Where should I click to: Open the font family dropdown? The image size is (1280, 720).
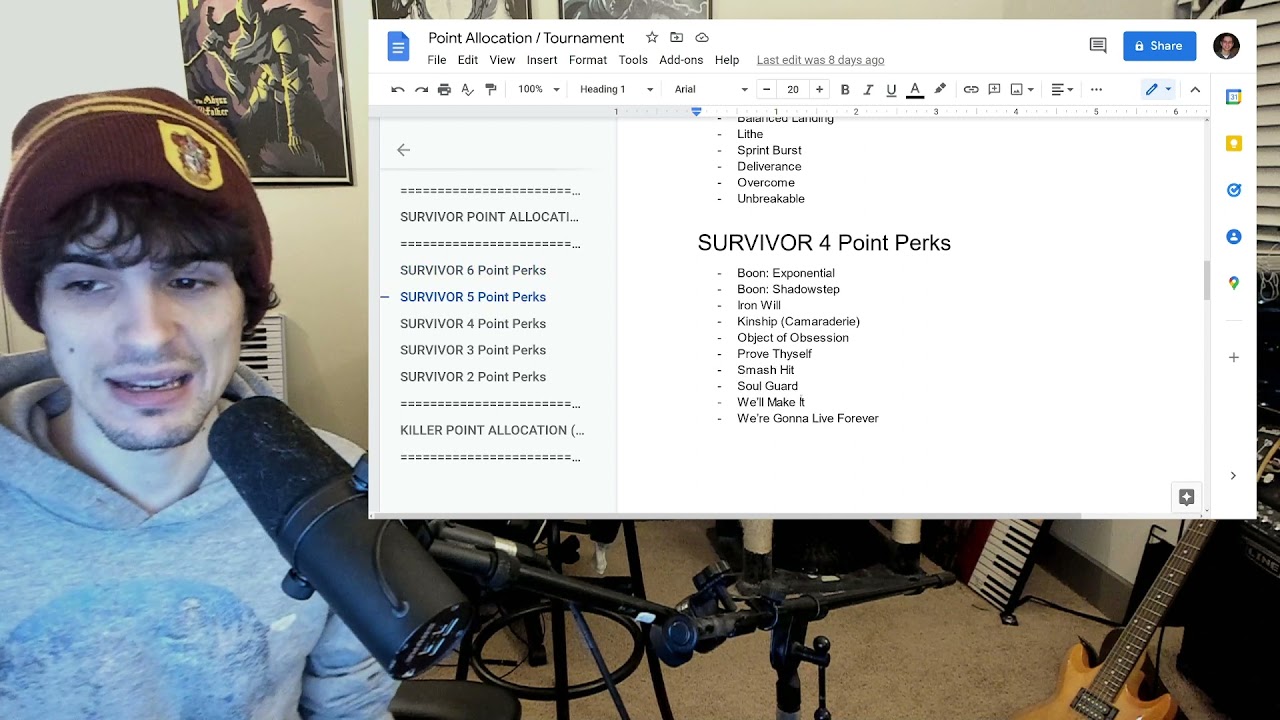(x=706, y=89)
